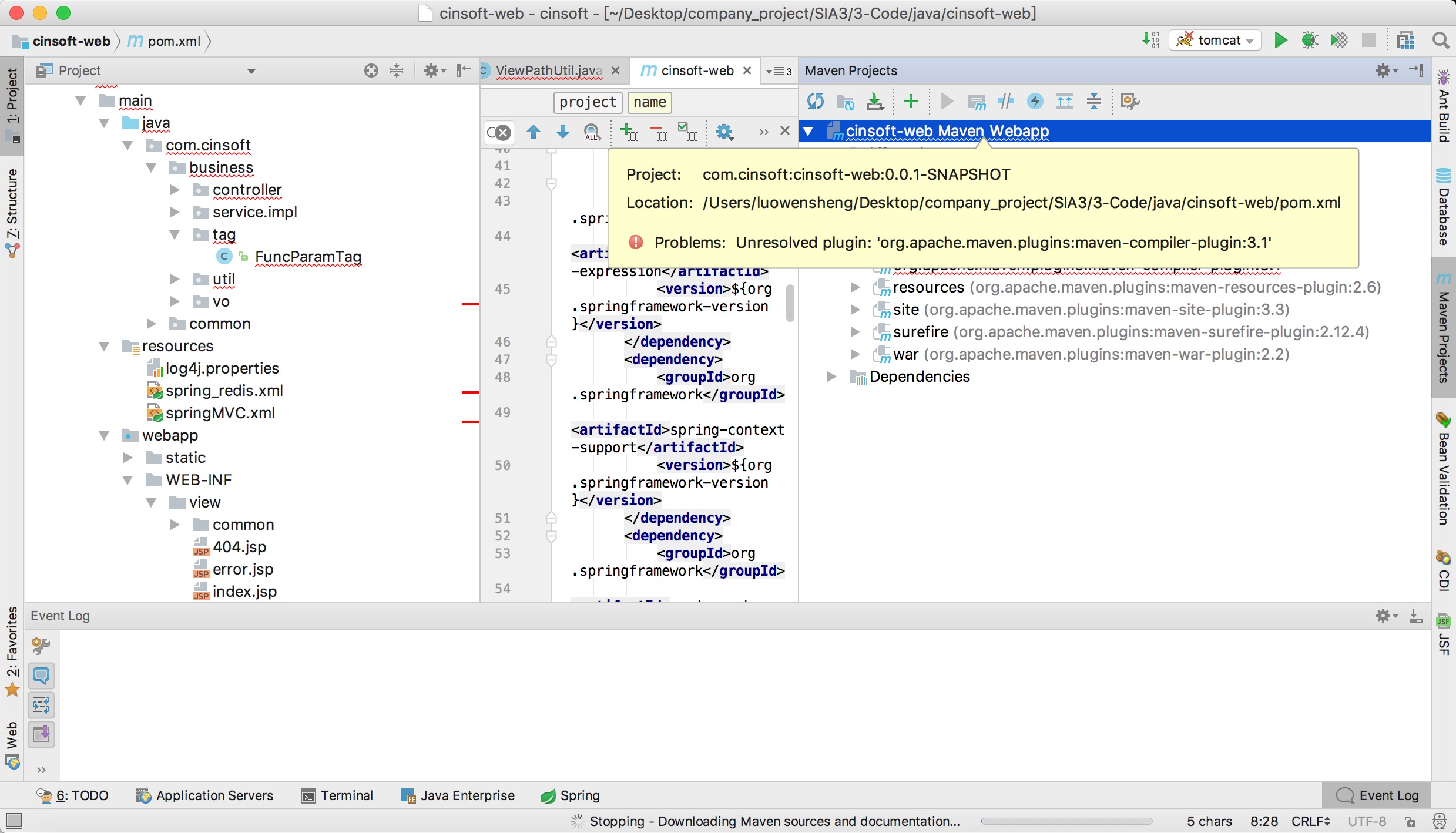Toggle Skip Tests Mode lightning icon
The width and height of the screenshot is (1456, 833).
1035,102
